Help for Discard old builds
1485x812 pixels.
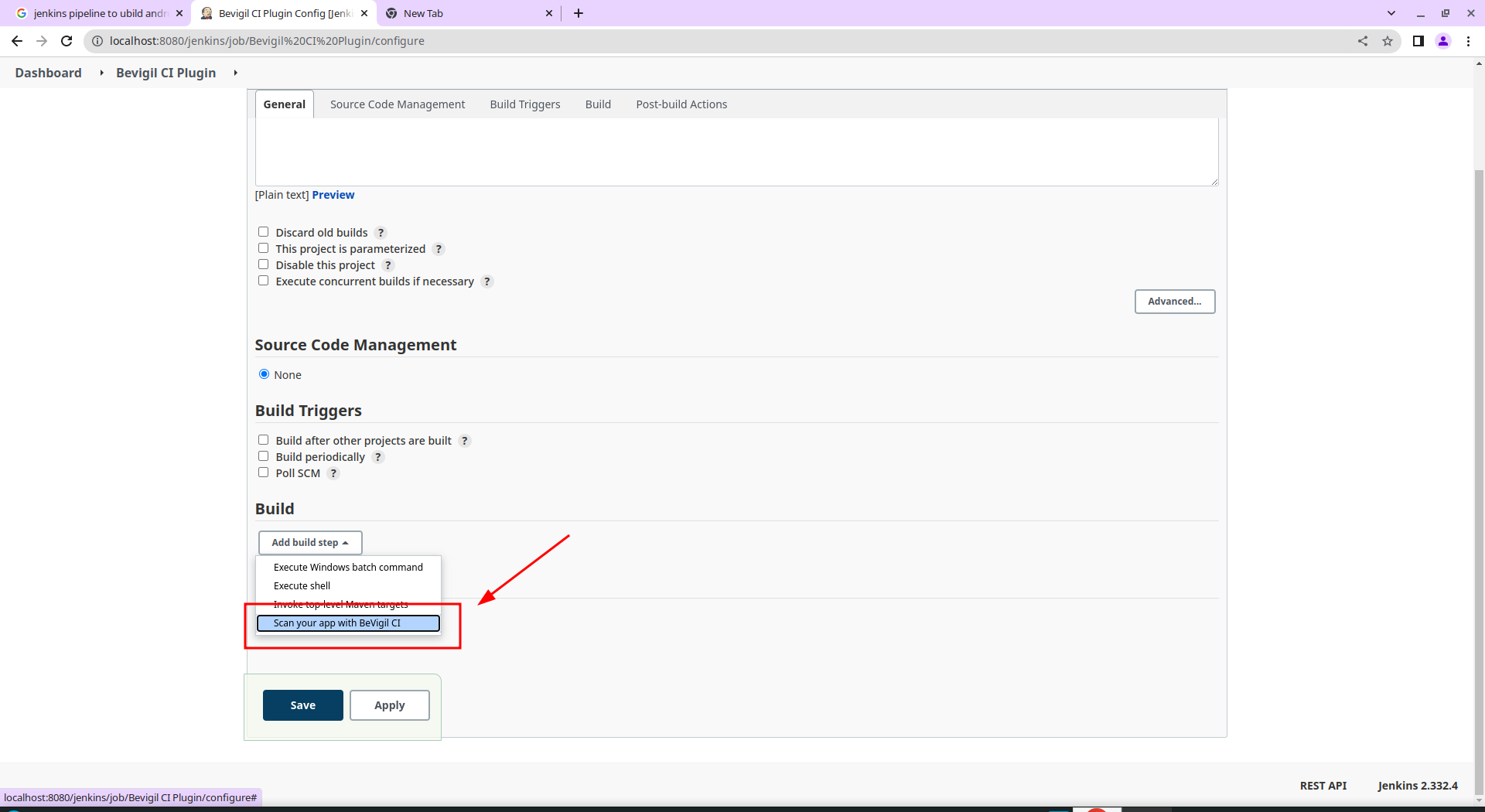pos(381,233)
